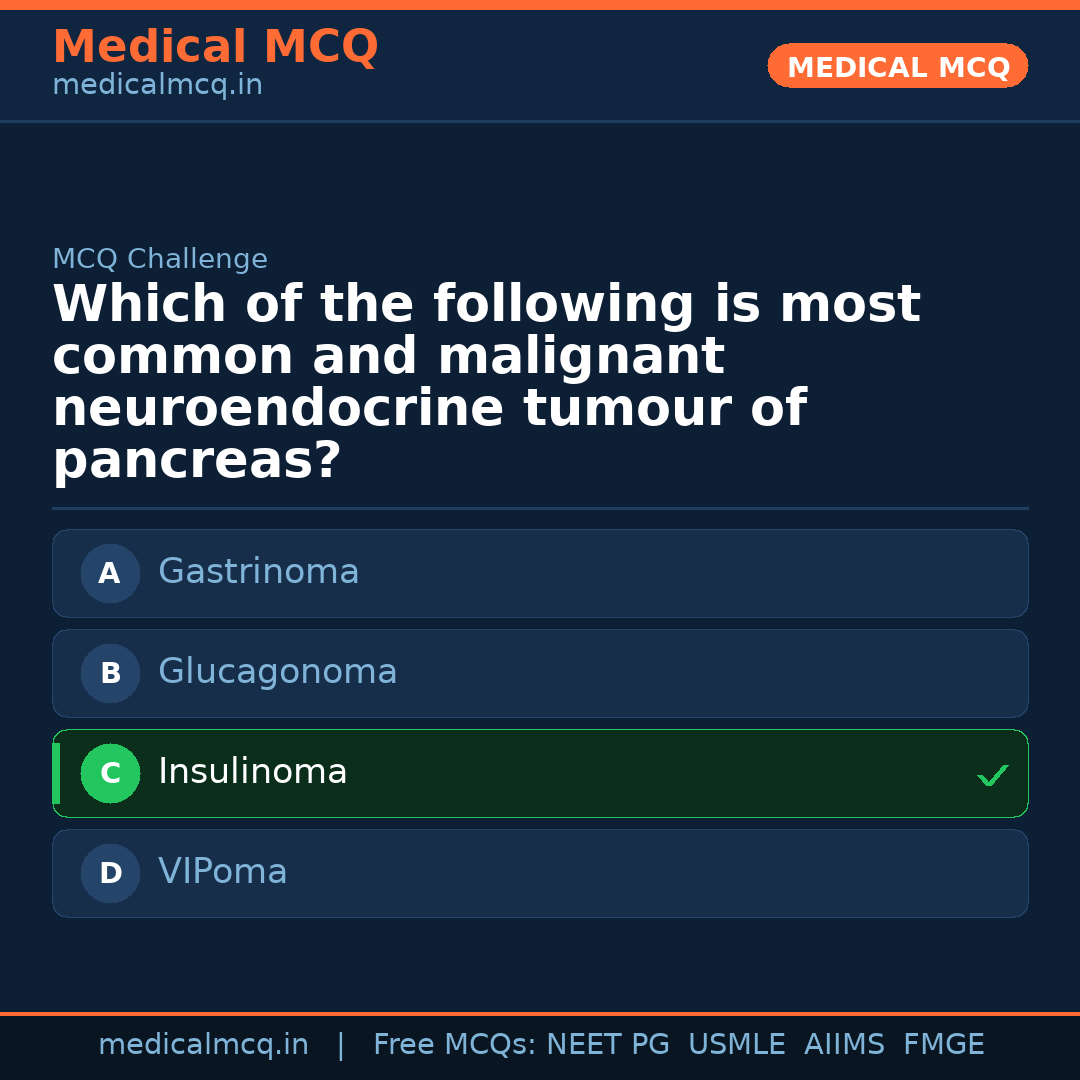Click the orange MEDICAL MCQ badge

tap(897, 66)
